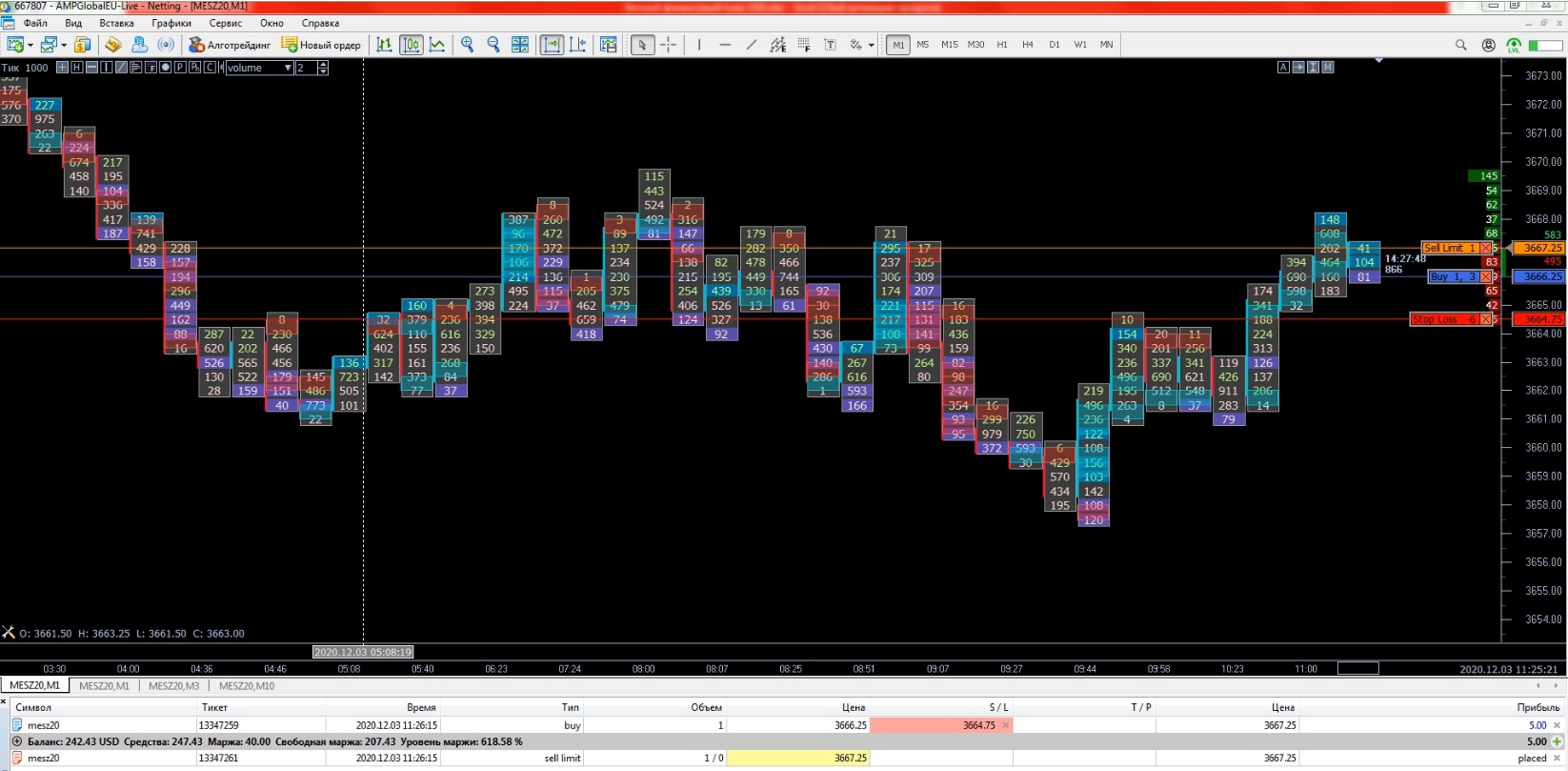The width and height of the screenshot is (1568, 771).
Task: Click the field showing value 2
Action: point(306,68)
